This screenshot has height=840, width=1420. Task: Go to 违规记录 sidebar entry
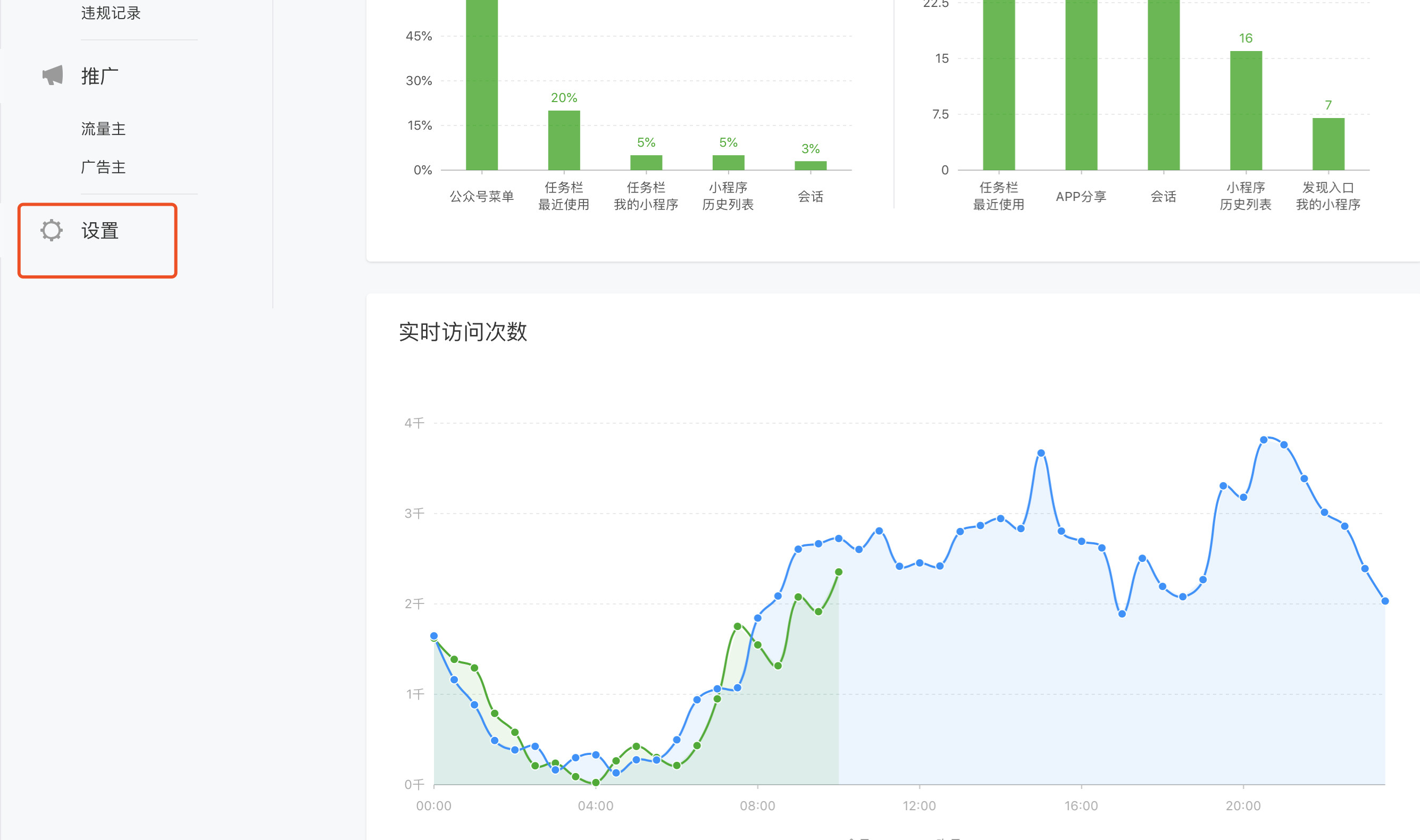coord(111,13)
